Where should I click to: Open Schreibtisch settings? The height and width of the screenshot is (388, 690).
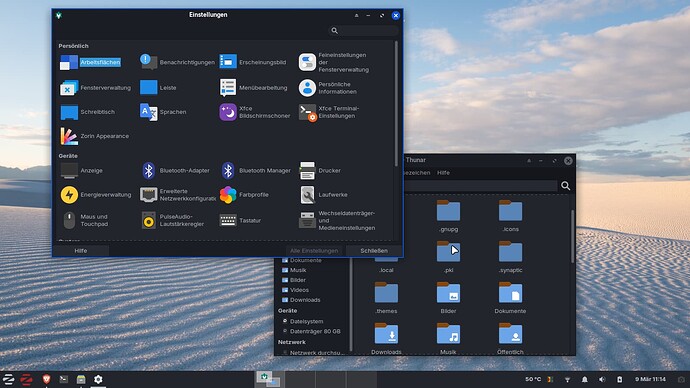(x=87, y=112)
